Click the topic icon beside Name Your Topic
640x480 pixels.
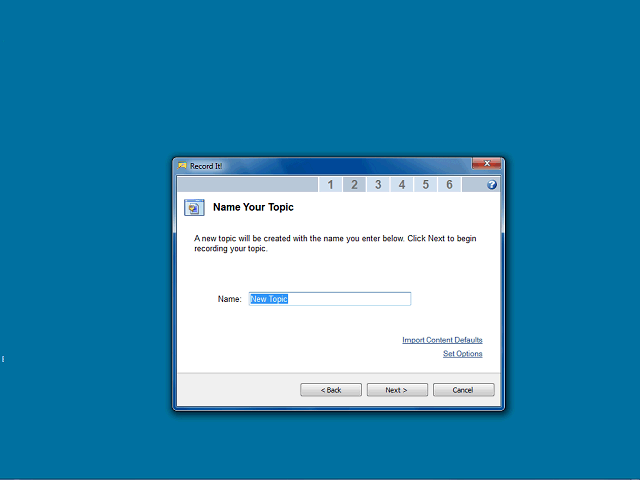pyautogui.click(x=194, y=207)
